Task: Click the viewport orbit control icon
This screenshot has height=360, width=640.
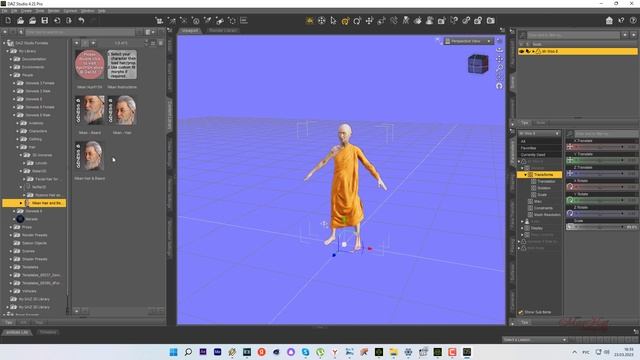Action: [499, 50]
